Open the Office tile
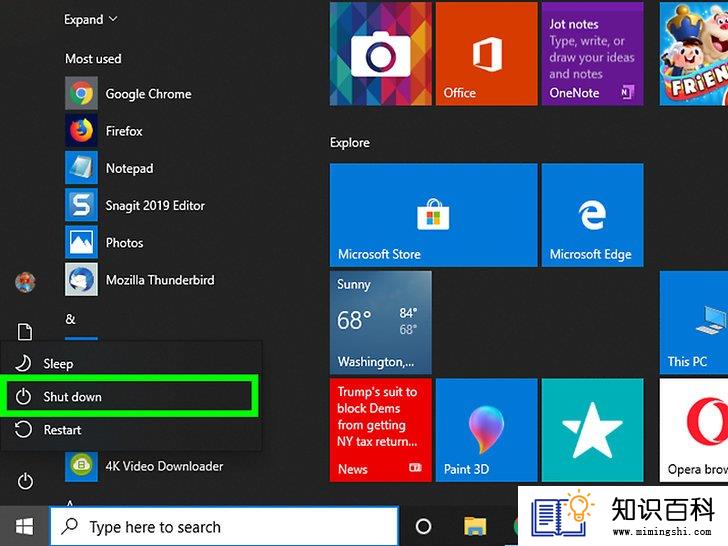Image resolution: width=728 pixels, height=546 pixels. [486, 54]
